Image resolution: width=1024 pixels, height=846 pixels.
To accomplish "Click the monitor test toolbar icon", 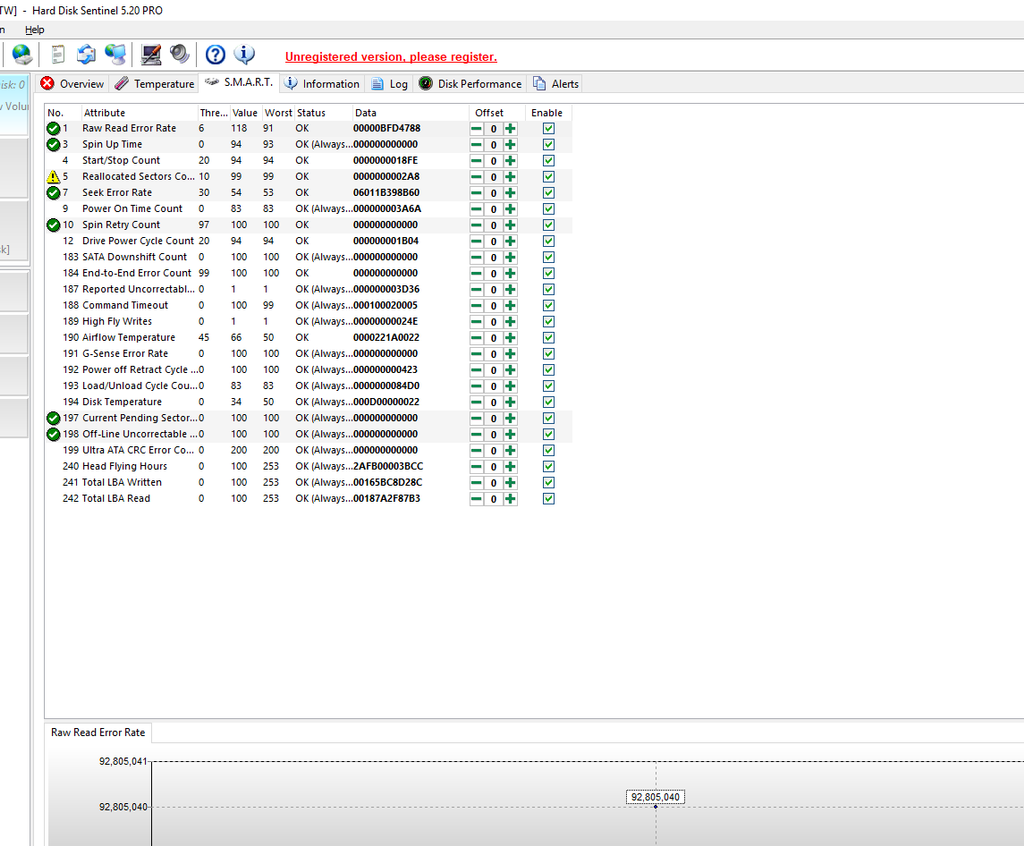I will click(151, 55).
